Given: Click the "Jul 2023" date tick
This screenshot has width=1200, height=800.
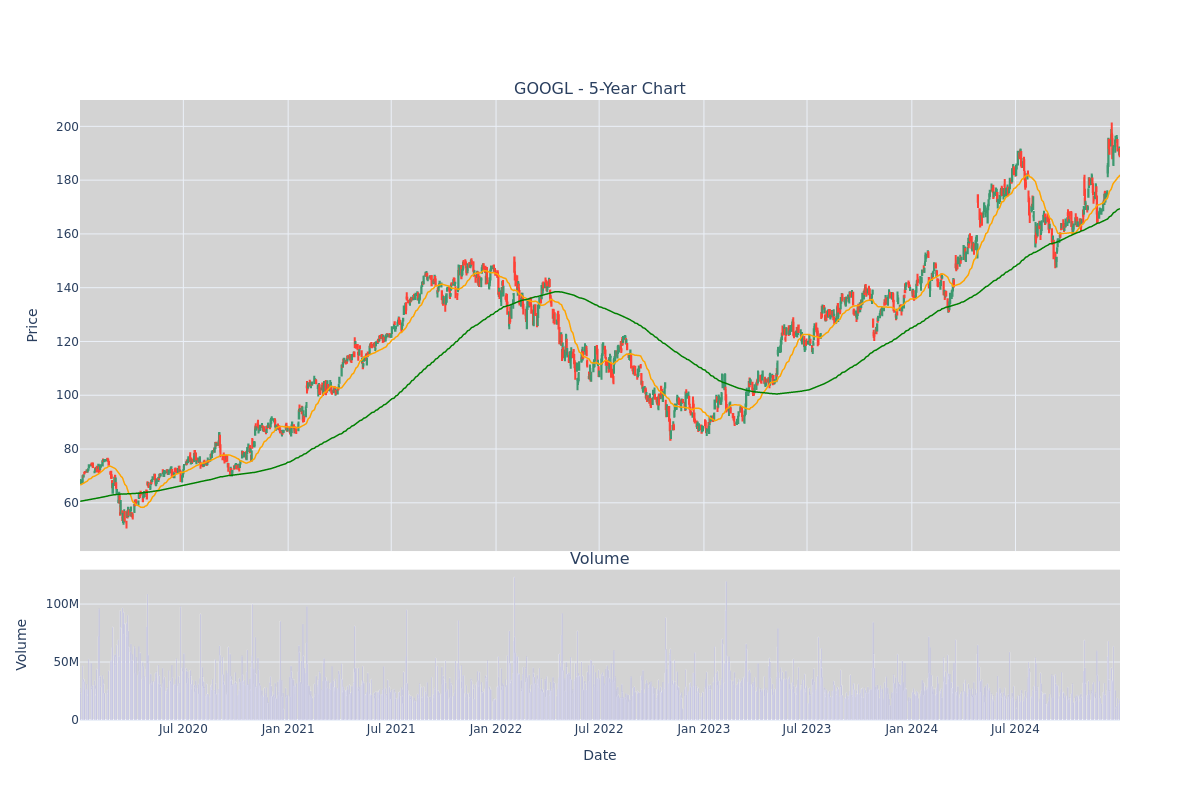Looking at the screenshot, I should (807, 729).
